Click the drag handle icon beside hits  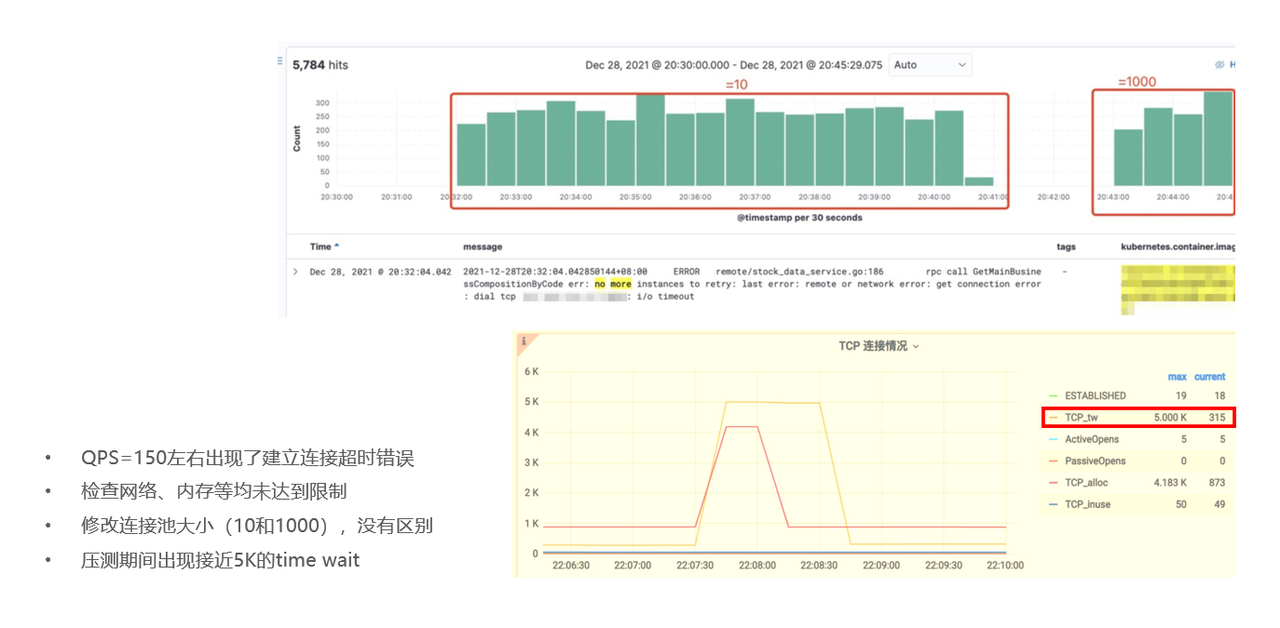click(280, 62)
